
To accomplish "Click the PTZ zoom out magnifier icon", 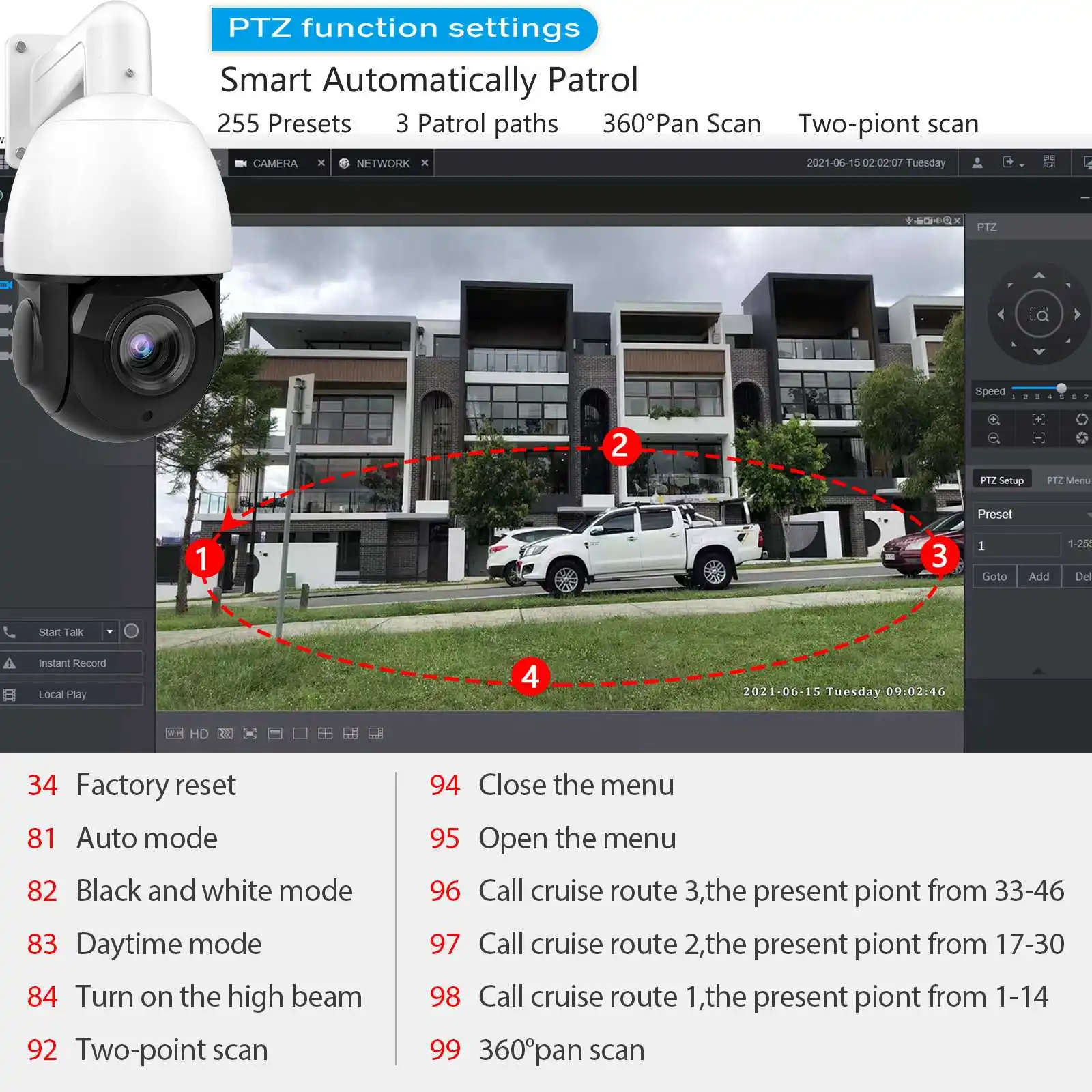I will [994, 438].
